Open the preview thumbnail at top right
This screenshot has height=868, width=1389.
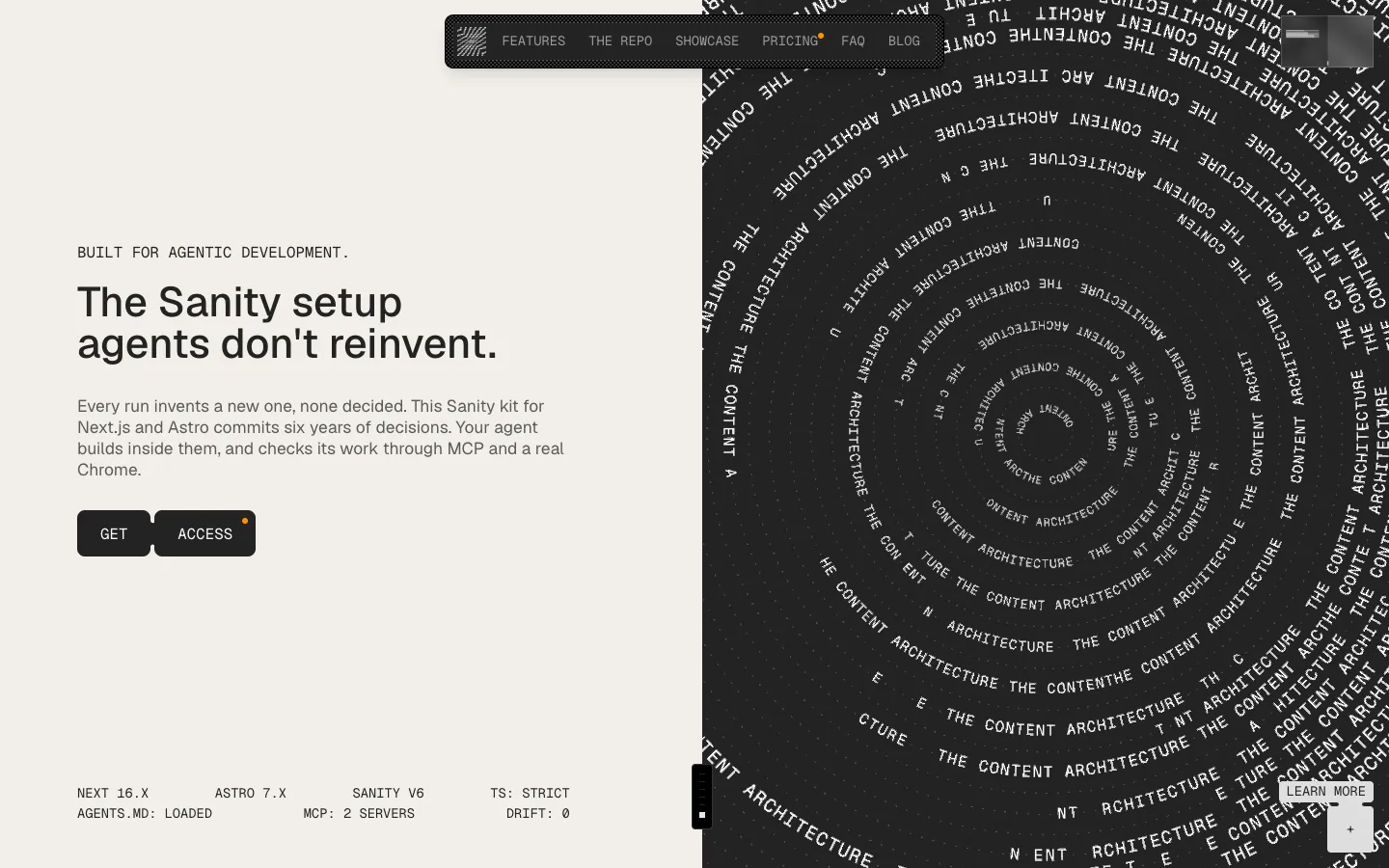click(x=1327, y=41)
